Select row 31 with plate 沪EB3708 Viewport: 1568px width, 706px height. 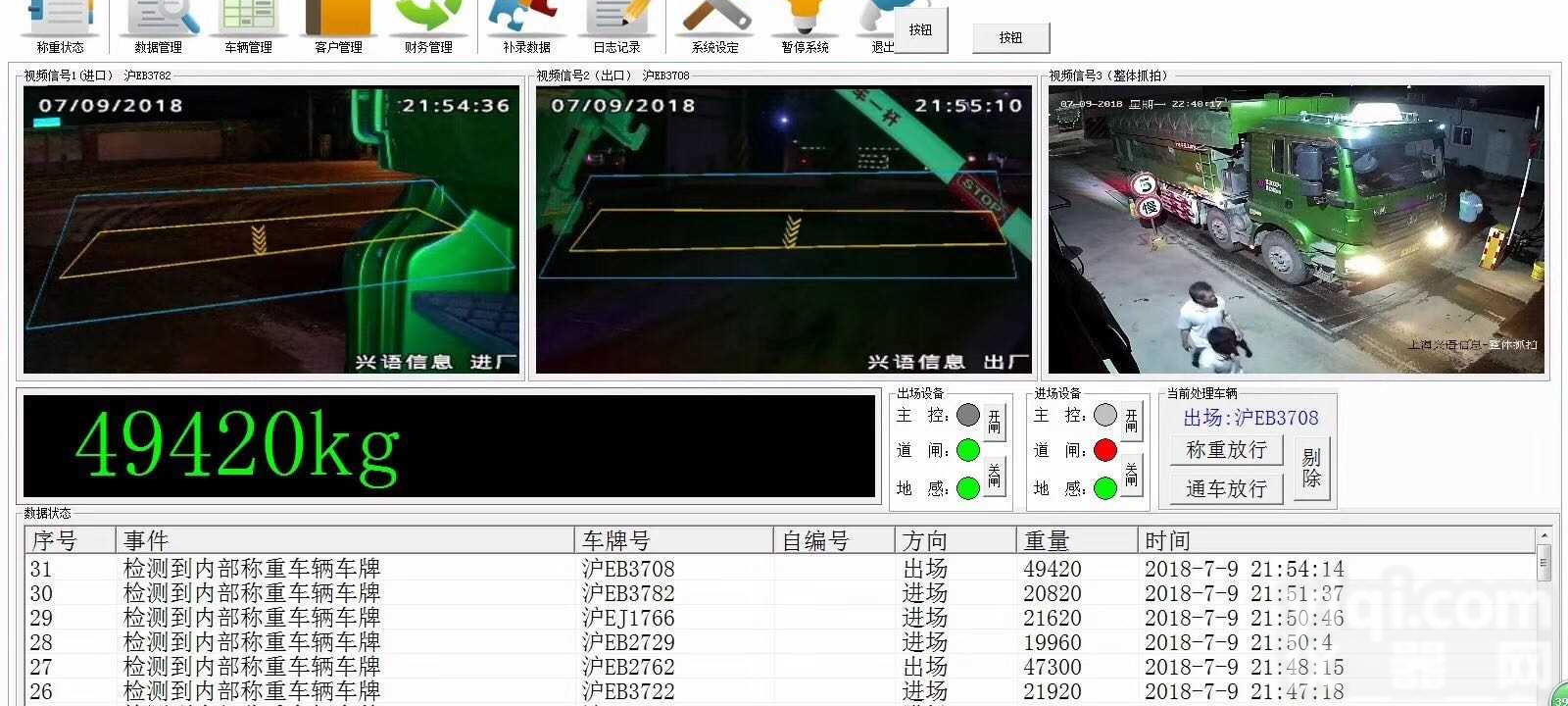coord(781,569)
